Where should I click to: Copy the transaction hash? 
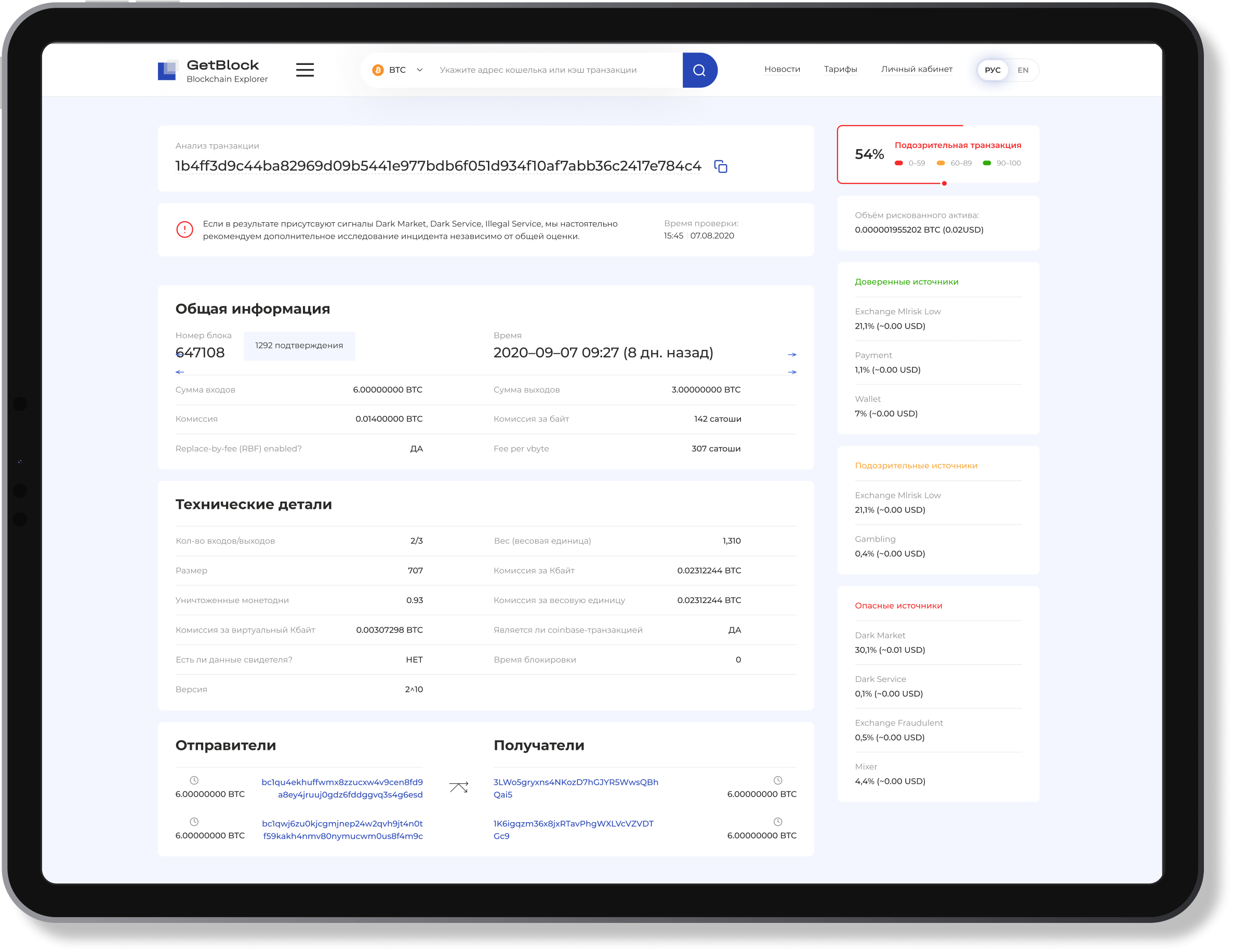pos(720,167)
